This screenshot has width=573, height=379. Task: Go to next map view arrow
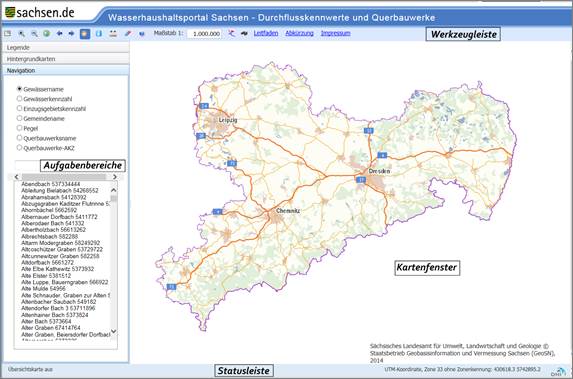72,34
